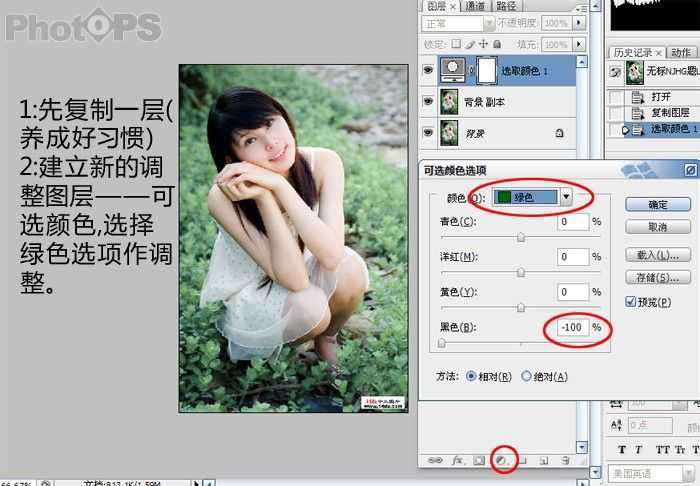Open the fx layer style menu

[457, 460]
